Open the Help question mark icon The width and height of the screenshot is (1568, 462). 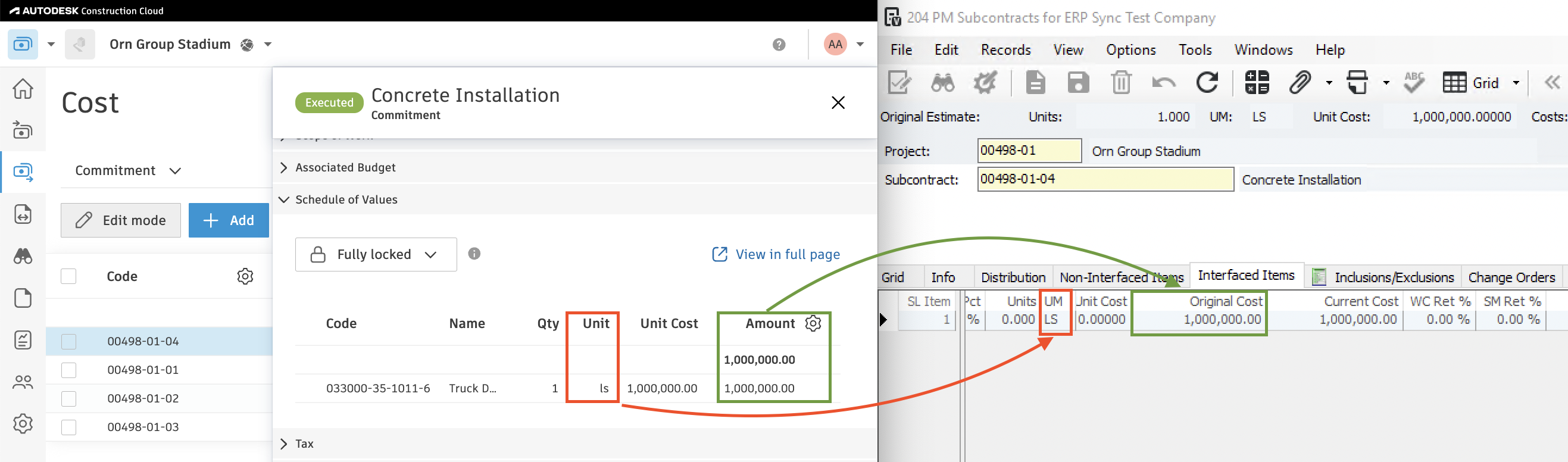(x=779, y=45)
